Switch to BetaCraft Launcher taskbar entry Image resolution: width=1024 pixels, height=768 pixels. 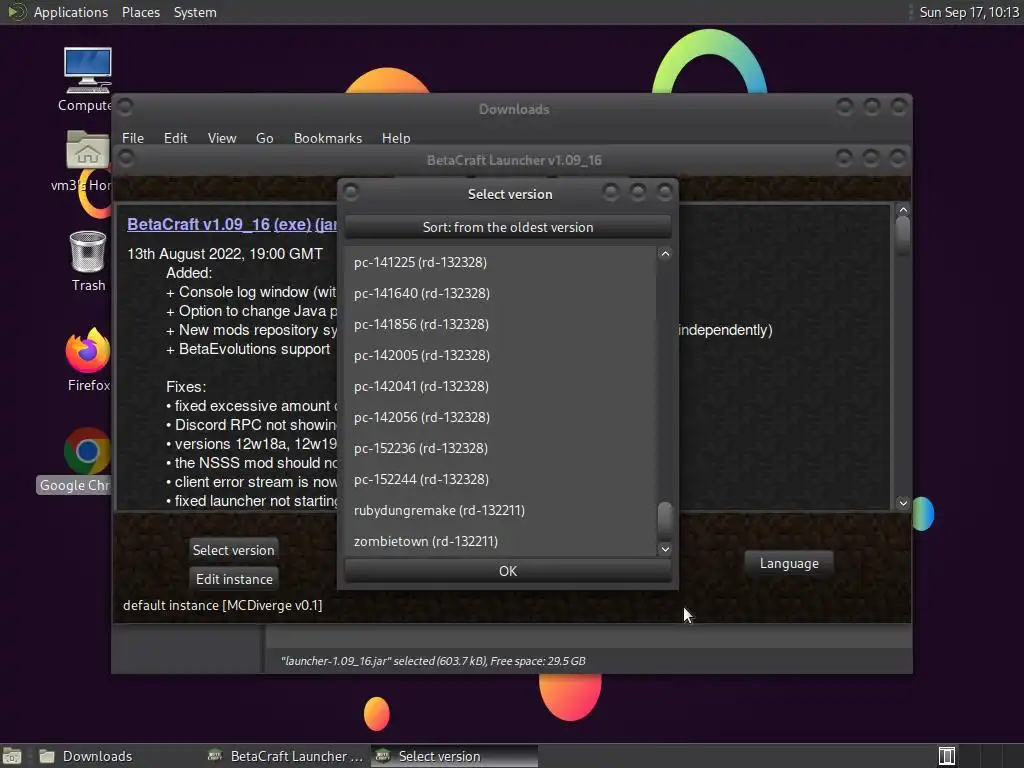click(x=285, y=756)
